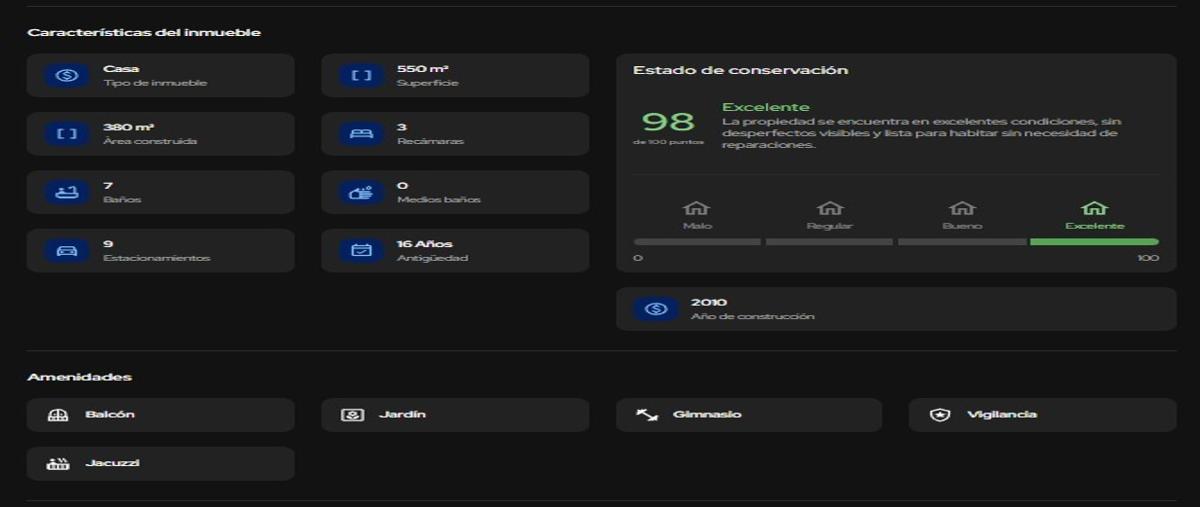The width and height of the screenshot is (1200, 507).
Task: Click the brackets icon next to 550 m²
Action: pos(361,76)
